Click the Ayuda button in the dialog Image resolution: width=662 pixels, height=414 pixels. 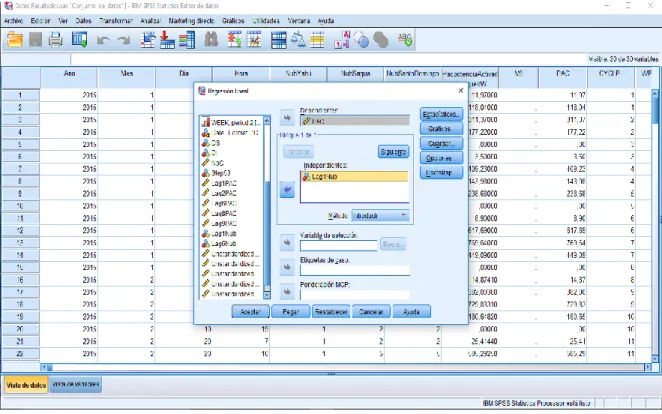(412, 312)
